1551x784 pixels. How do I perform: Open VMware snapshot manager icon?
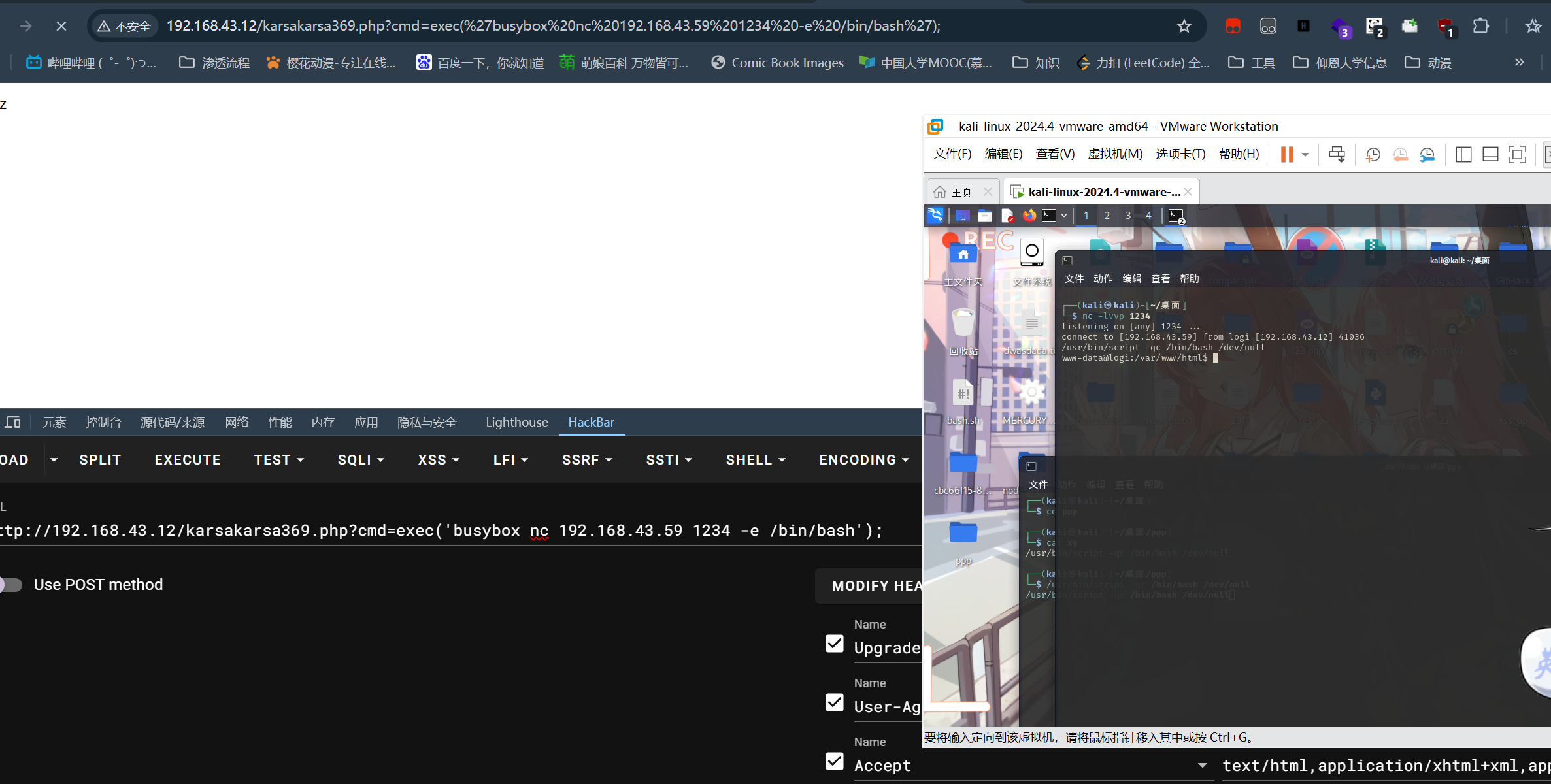coord(1427,154)
